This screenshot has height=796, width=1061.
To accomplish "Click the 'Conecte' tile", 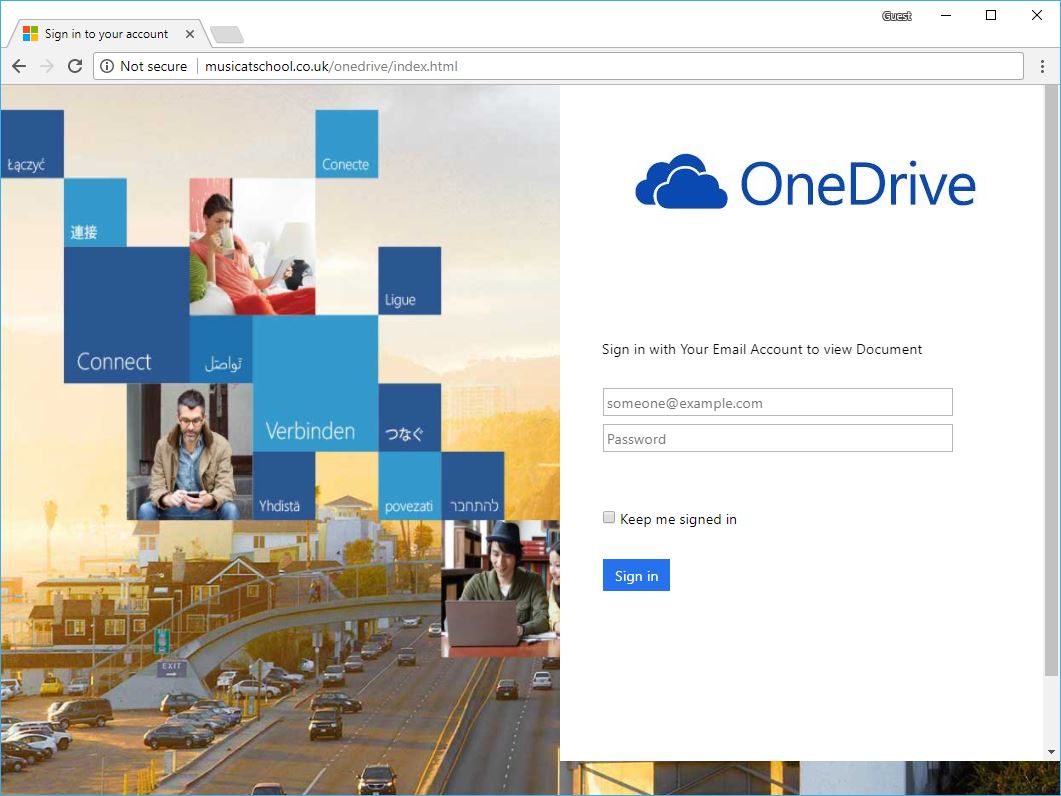I will click(x=346, y=144).
